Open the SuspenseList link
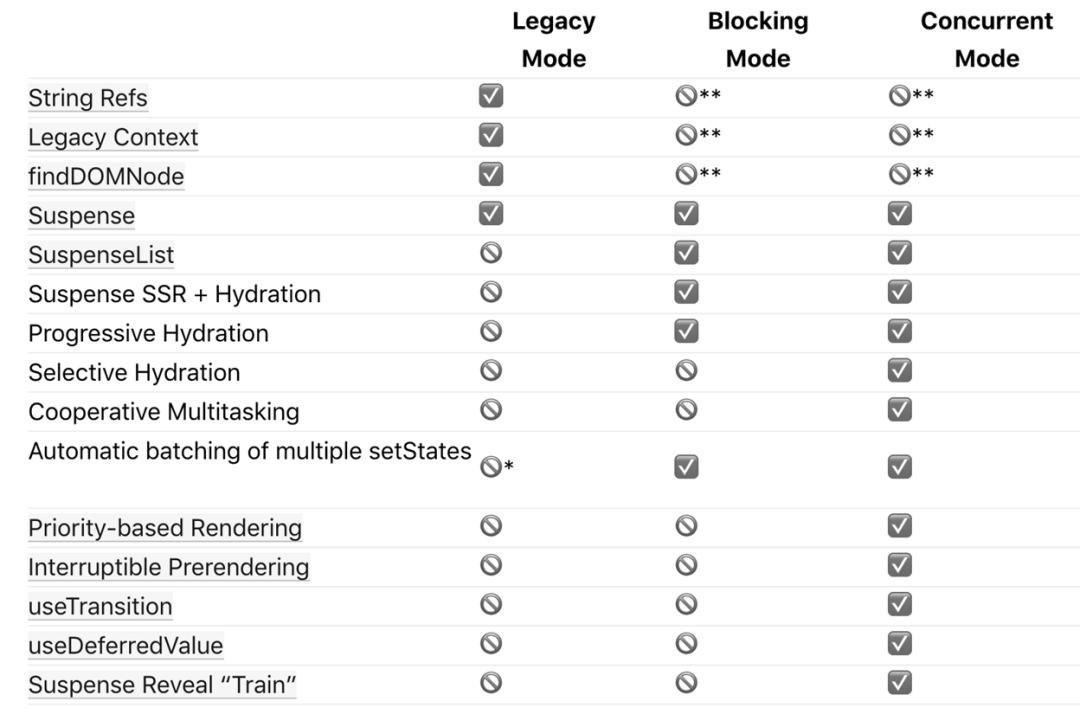 coord(101,255)
